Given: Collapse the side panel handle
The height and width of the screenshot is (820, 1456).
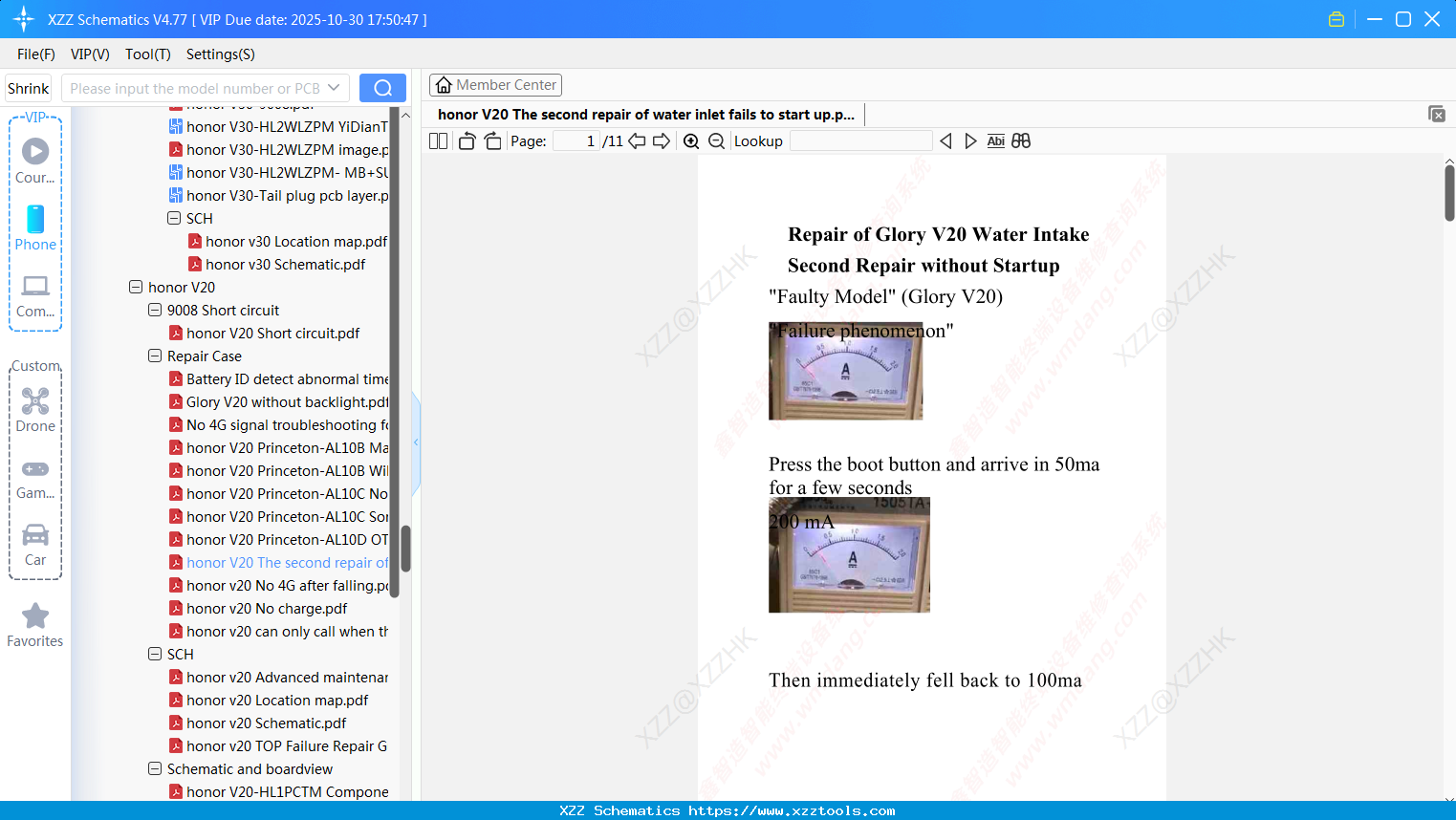Looking at the screenshot, I should click(416, 442).
